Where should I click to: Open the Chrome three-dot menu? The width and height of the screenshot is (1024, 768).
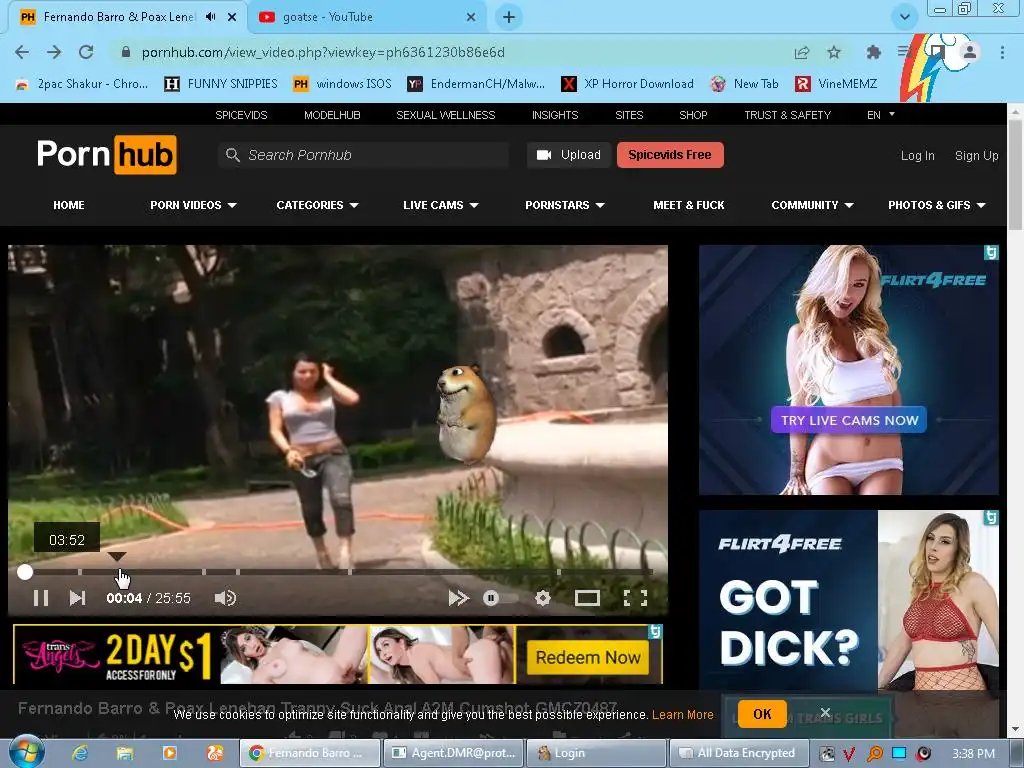tap(1002, 52)
